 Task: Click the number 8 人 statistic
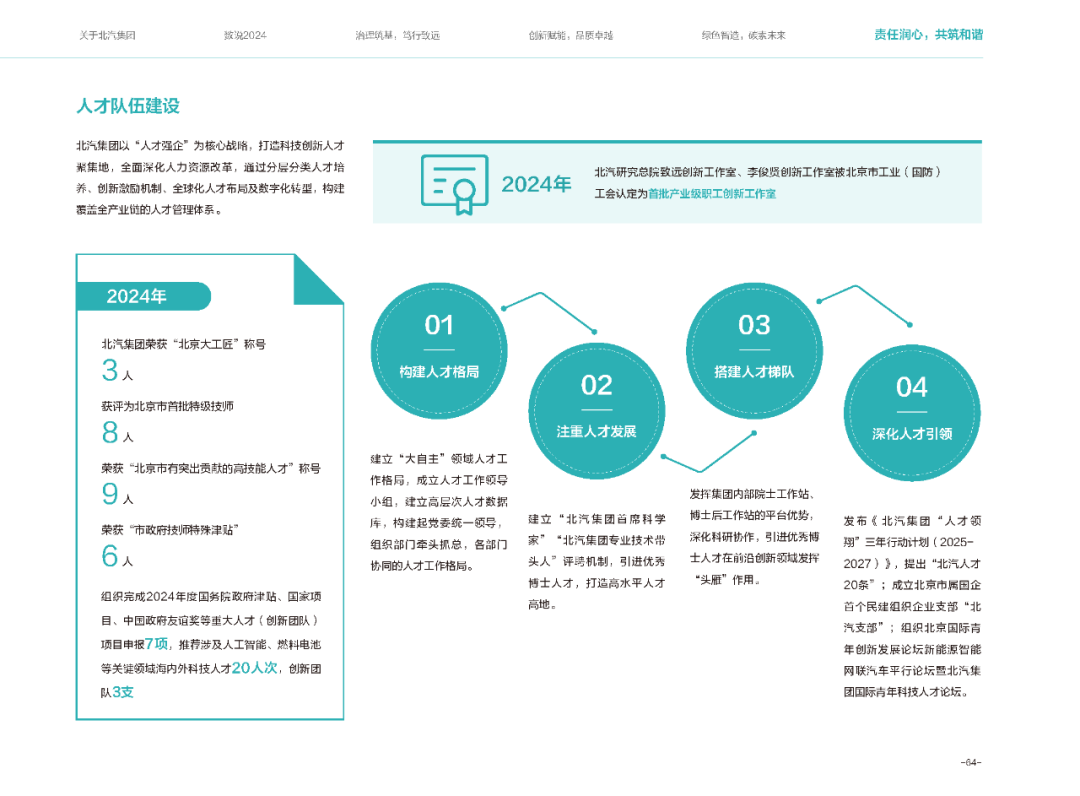(x=117, y=433)
